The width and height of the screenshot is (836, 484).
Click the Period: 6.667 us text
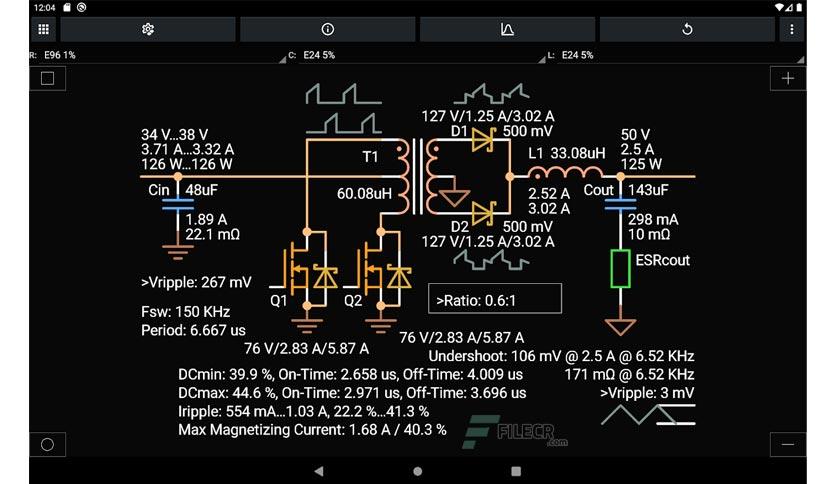click(x=193, y=330)
